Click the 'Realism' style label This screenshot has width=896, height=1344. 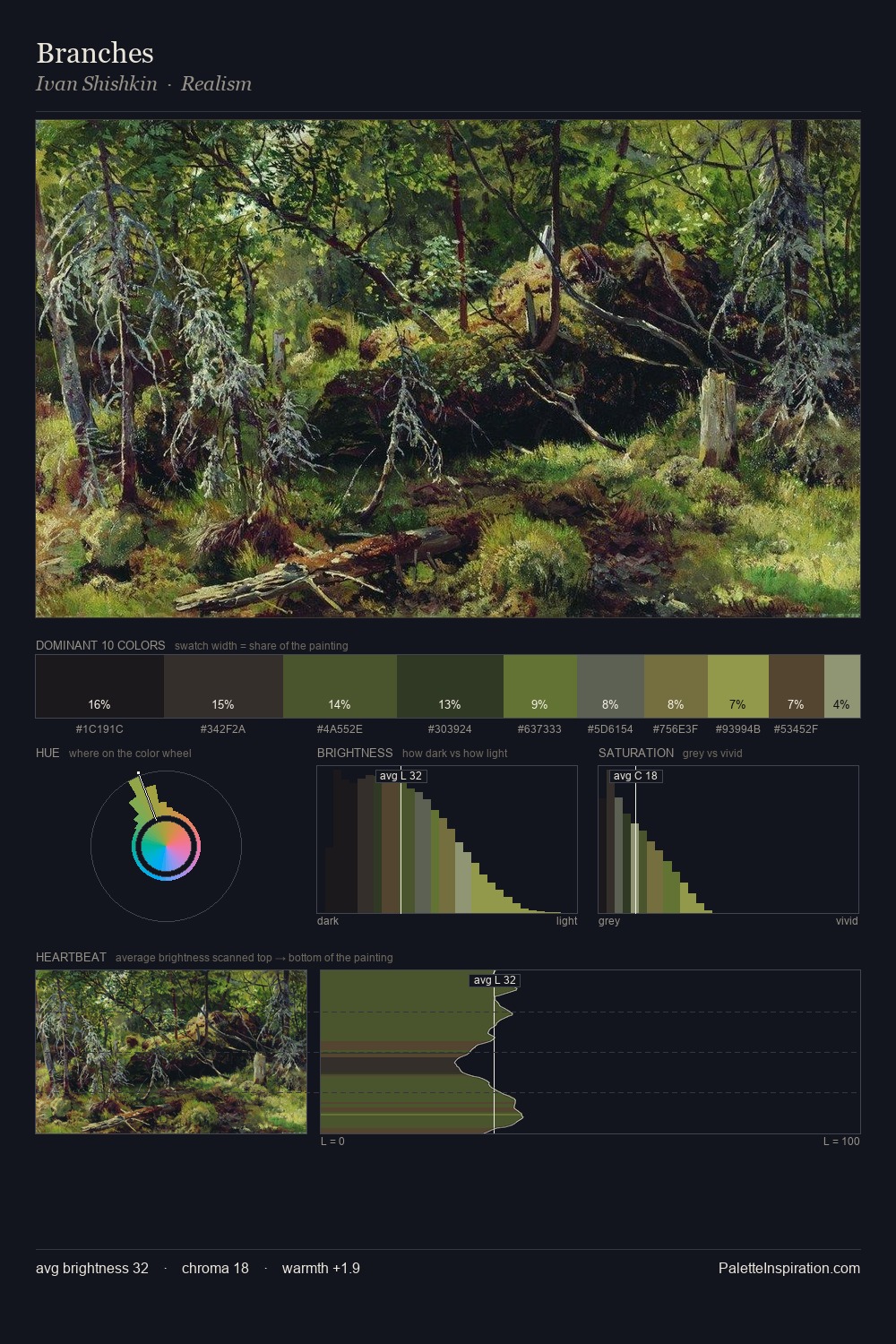[216, 83]
